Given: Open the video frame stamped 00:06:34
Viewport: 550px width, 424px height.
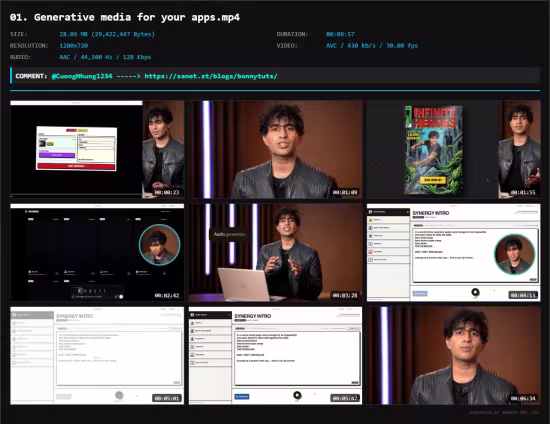Looking at the screenshot, I should pos(454,356).
